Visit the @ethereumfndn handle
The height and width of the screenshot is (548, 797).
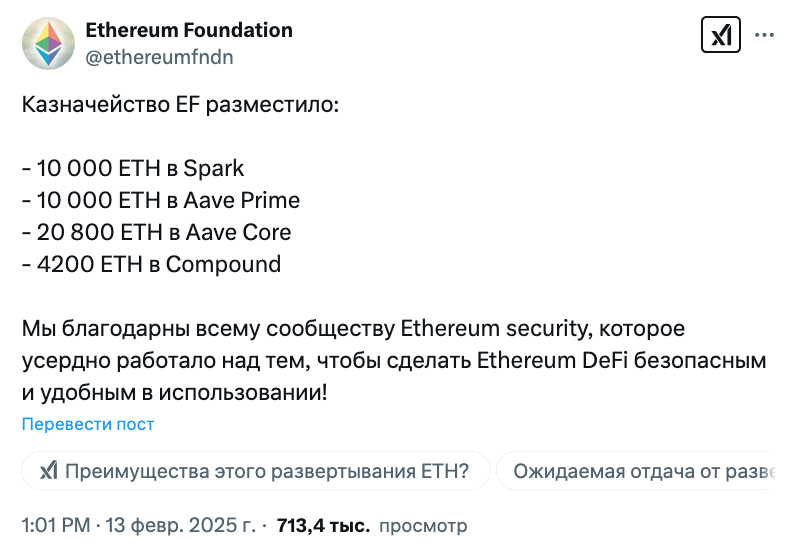160,57
